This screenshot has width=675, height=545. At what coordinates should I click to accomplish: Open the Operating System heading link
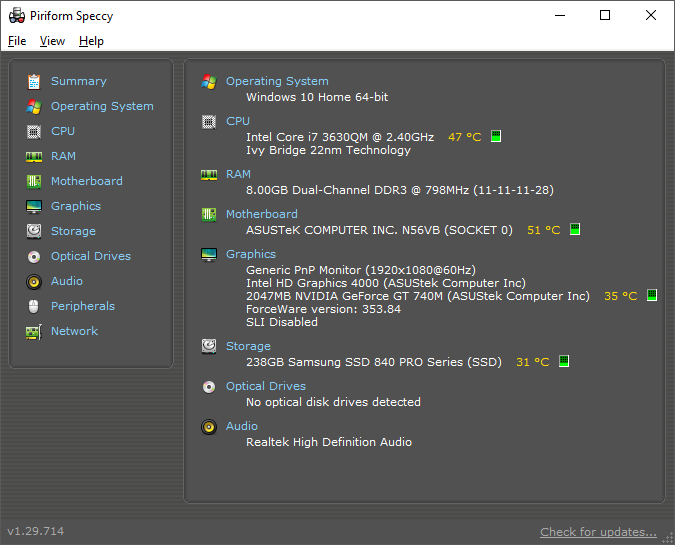(277, 81)
